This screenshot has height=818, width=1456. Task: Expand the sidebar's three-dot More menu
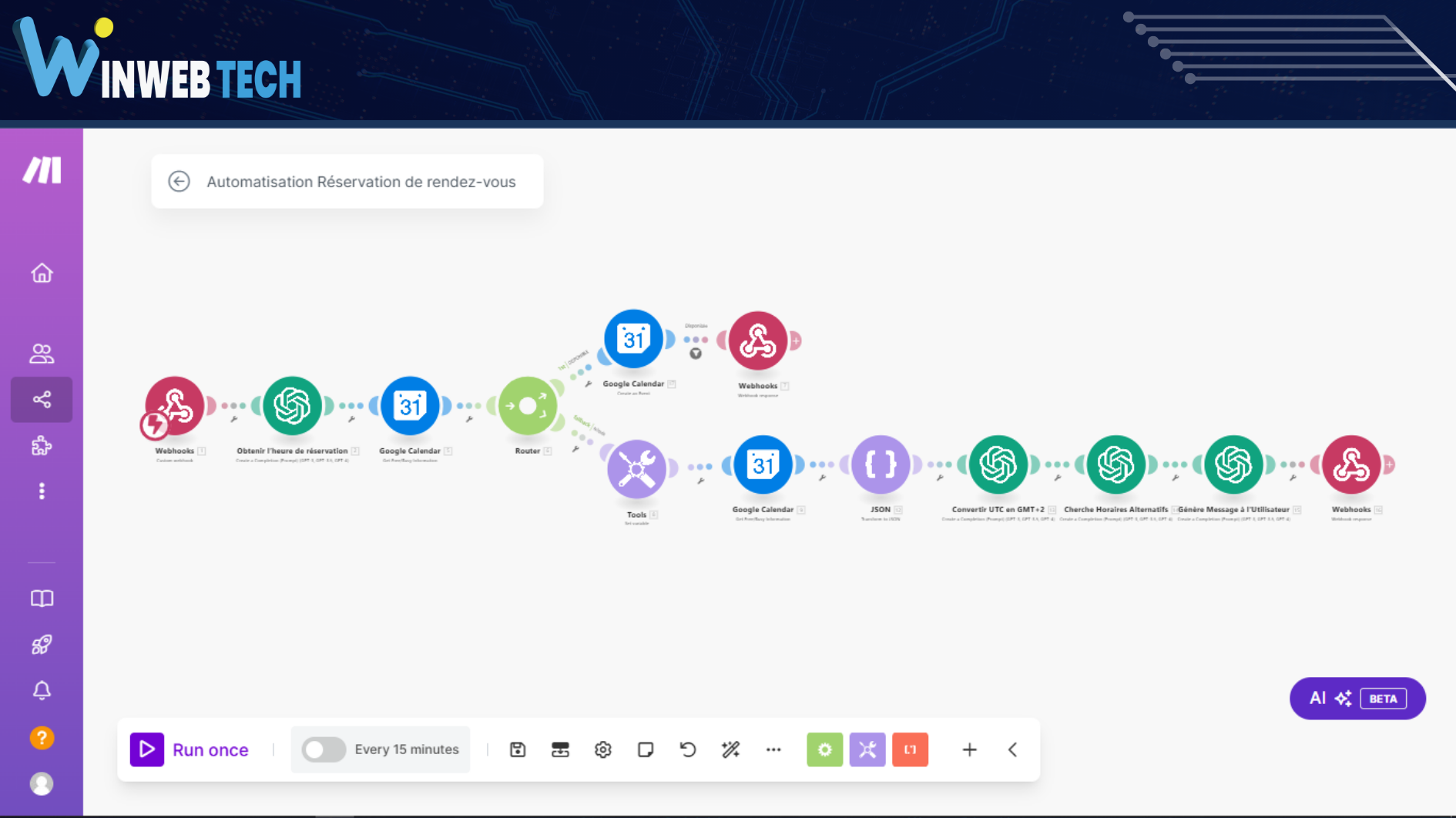pyautogui.click(x=42, y=491)
